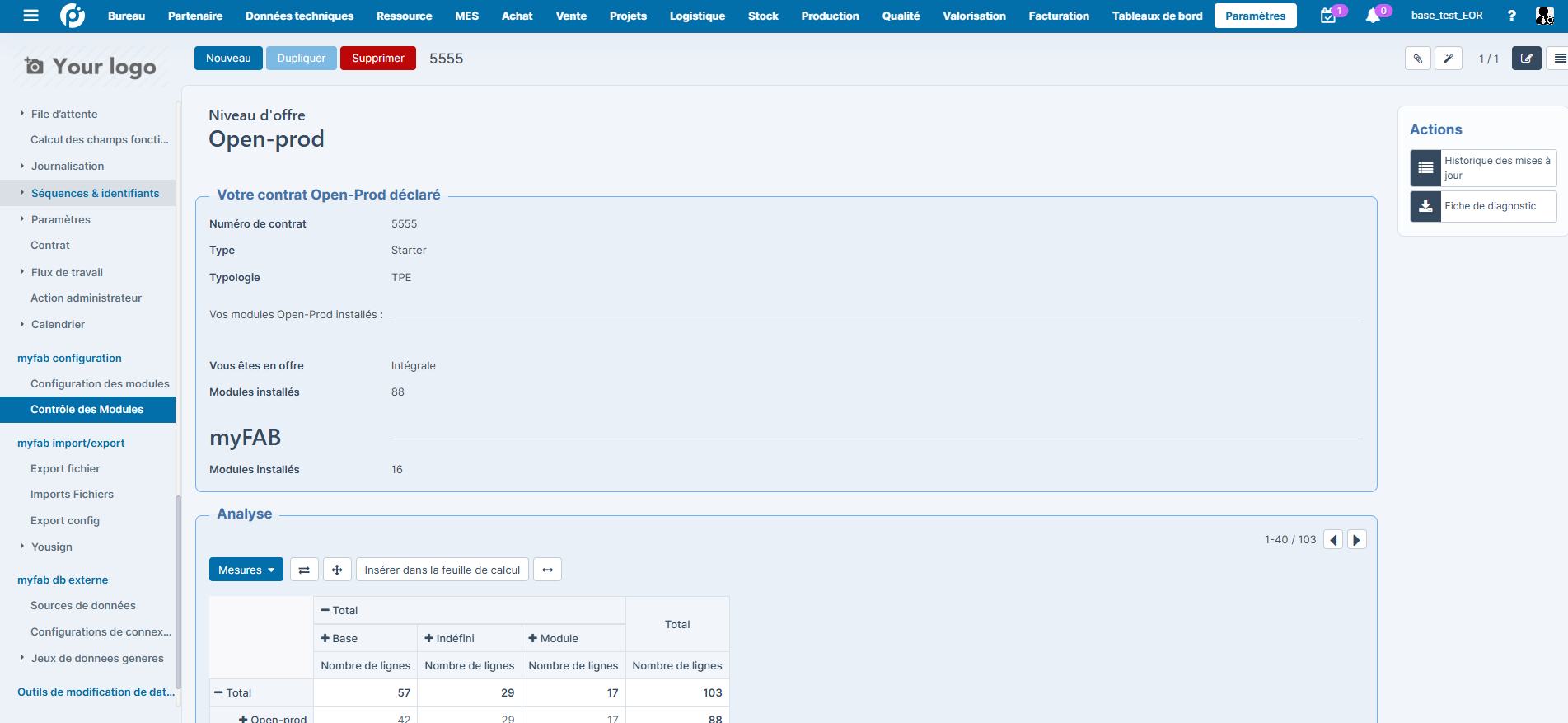Switch to form edit view icon
1568x723 pixels.
point(1527,59)
